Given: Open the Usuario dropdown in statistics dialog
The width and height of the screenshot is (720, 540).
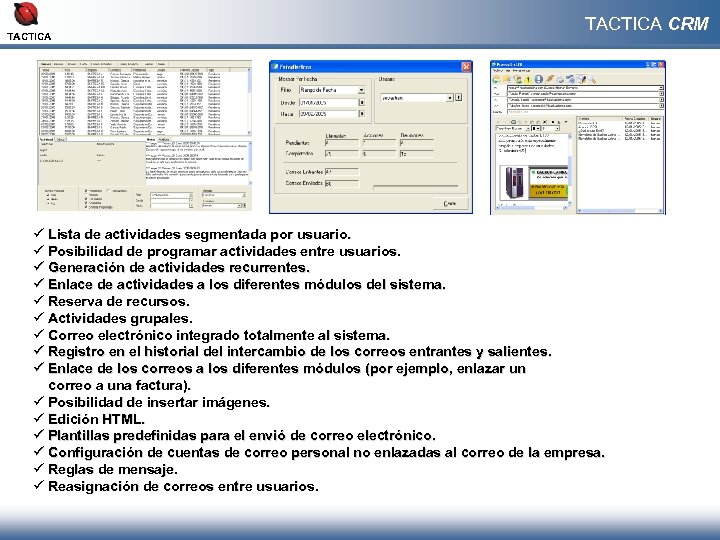Looking at the screenshot, I should pyautogui.click(x=450, y=97).
